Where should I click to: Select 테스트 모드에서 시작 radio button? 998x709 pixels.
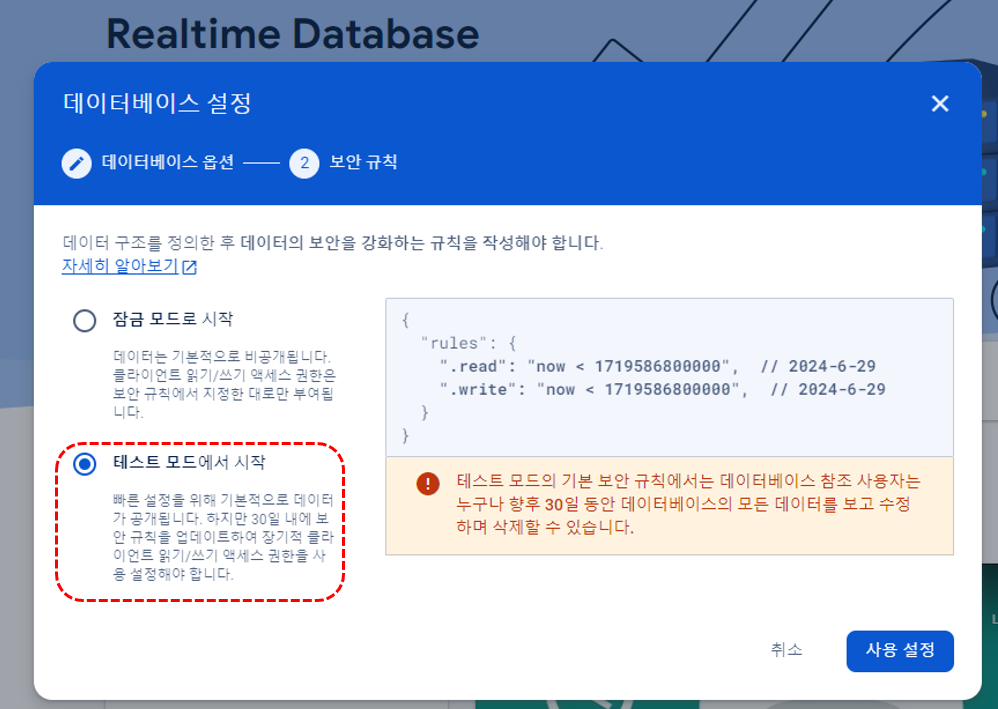pos(85,464)
